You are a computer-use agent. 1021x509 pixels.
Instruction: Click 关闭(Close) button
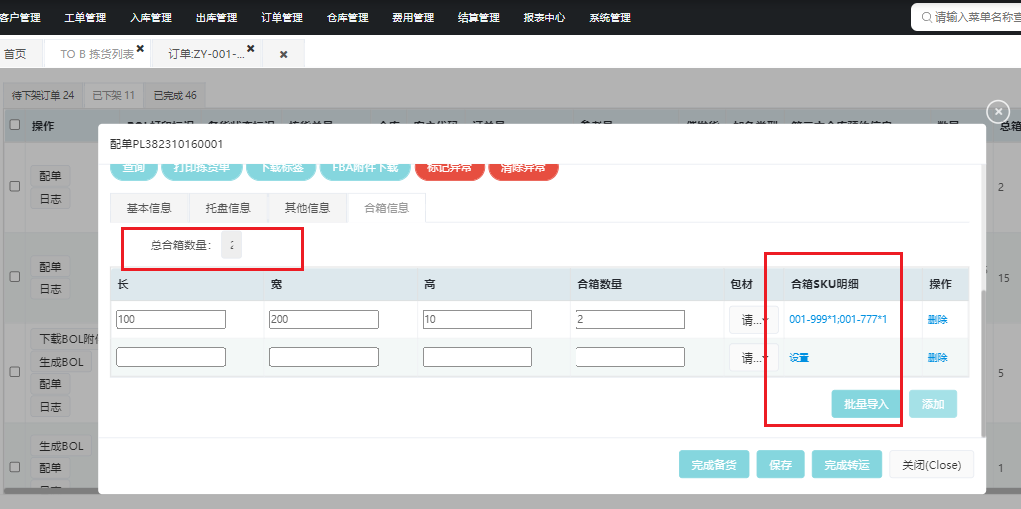coord(932,465)
